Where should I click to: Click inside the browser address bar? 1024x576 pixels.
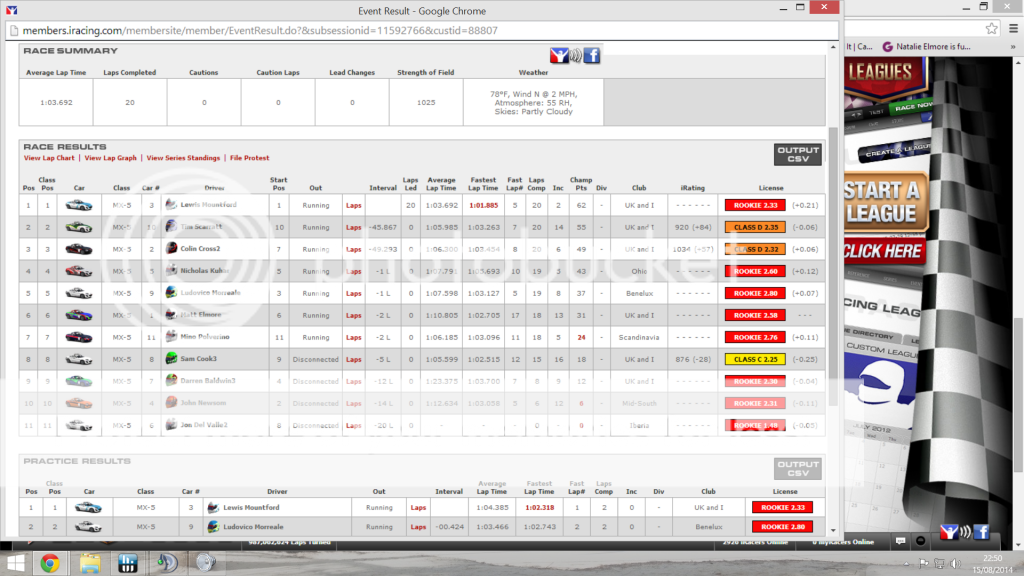tap(400, 30)
